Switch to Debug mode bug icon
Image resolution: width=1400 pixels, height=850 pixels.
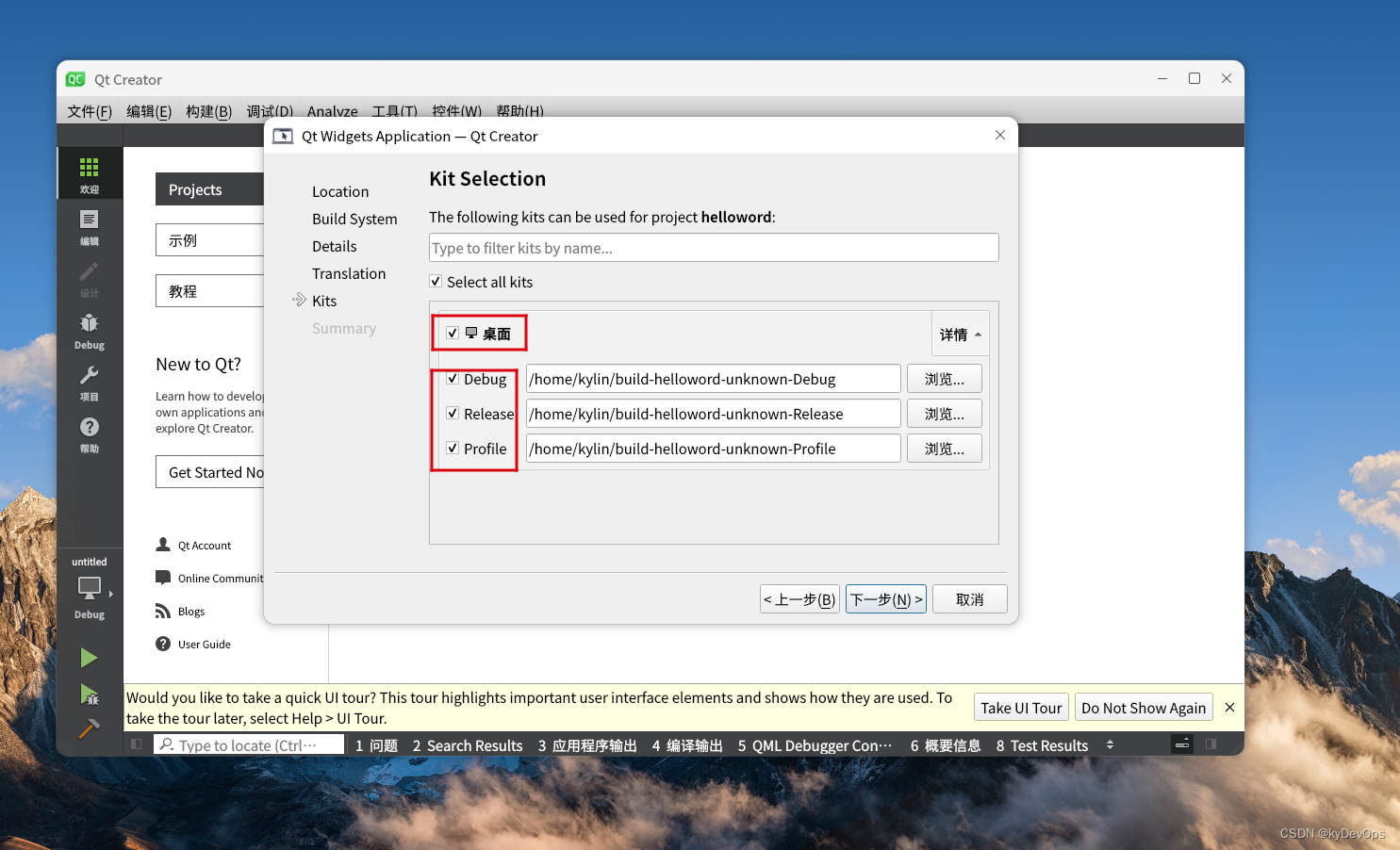90,329
